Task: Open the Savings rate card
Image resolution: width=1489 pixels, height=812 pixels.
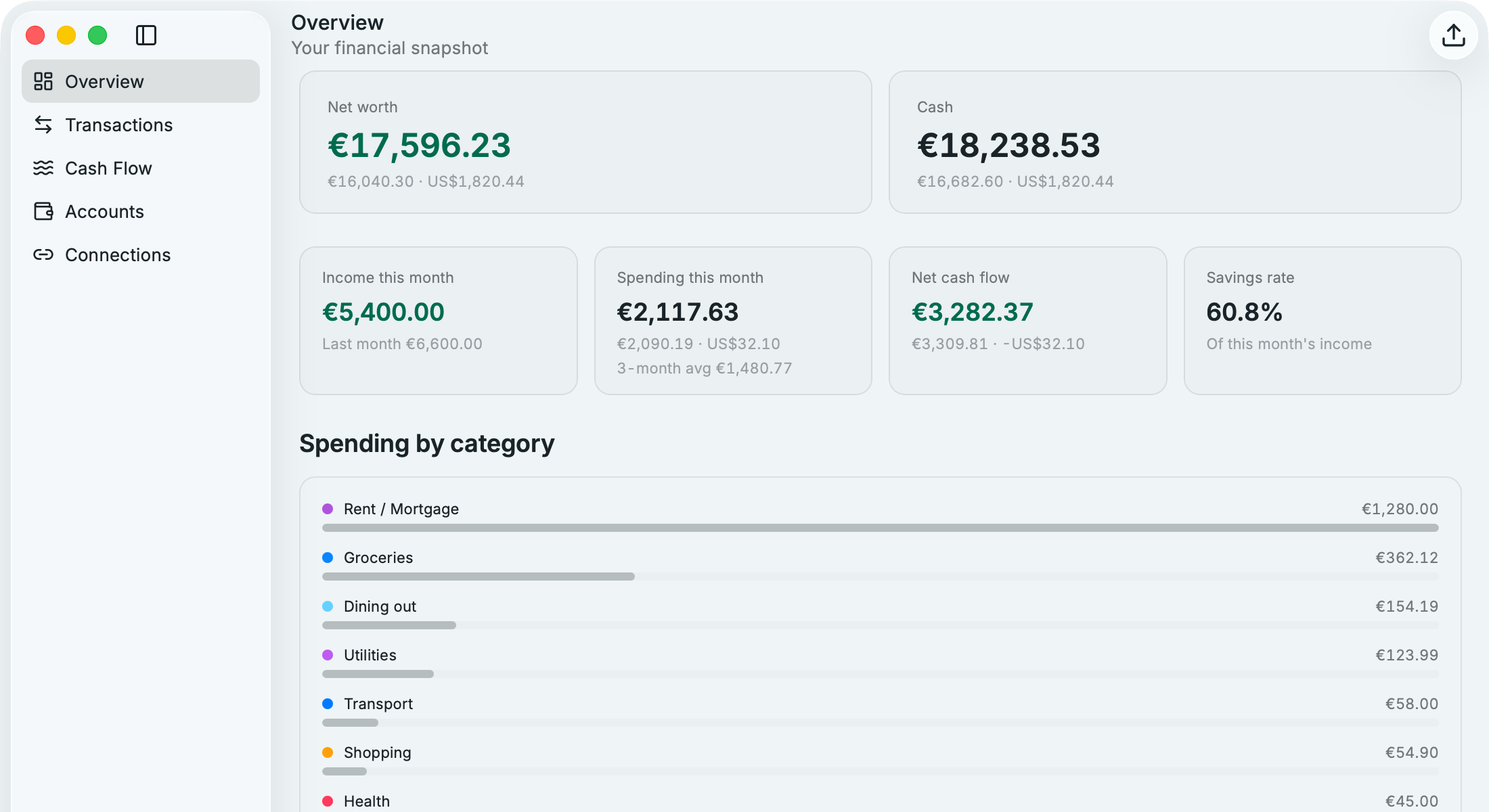Action: 1323,321
